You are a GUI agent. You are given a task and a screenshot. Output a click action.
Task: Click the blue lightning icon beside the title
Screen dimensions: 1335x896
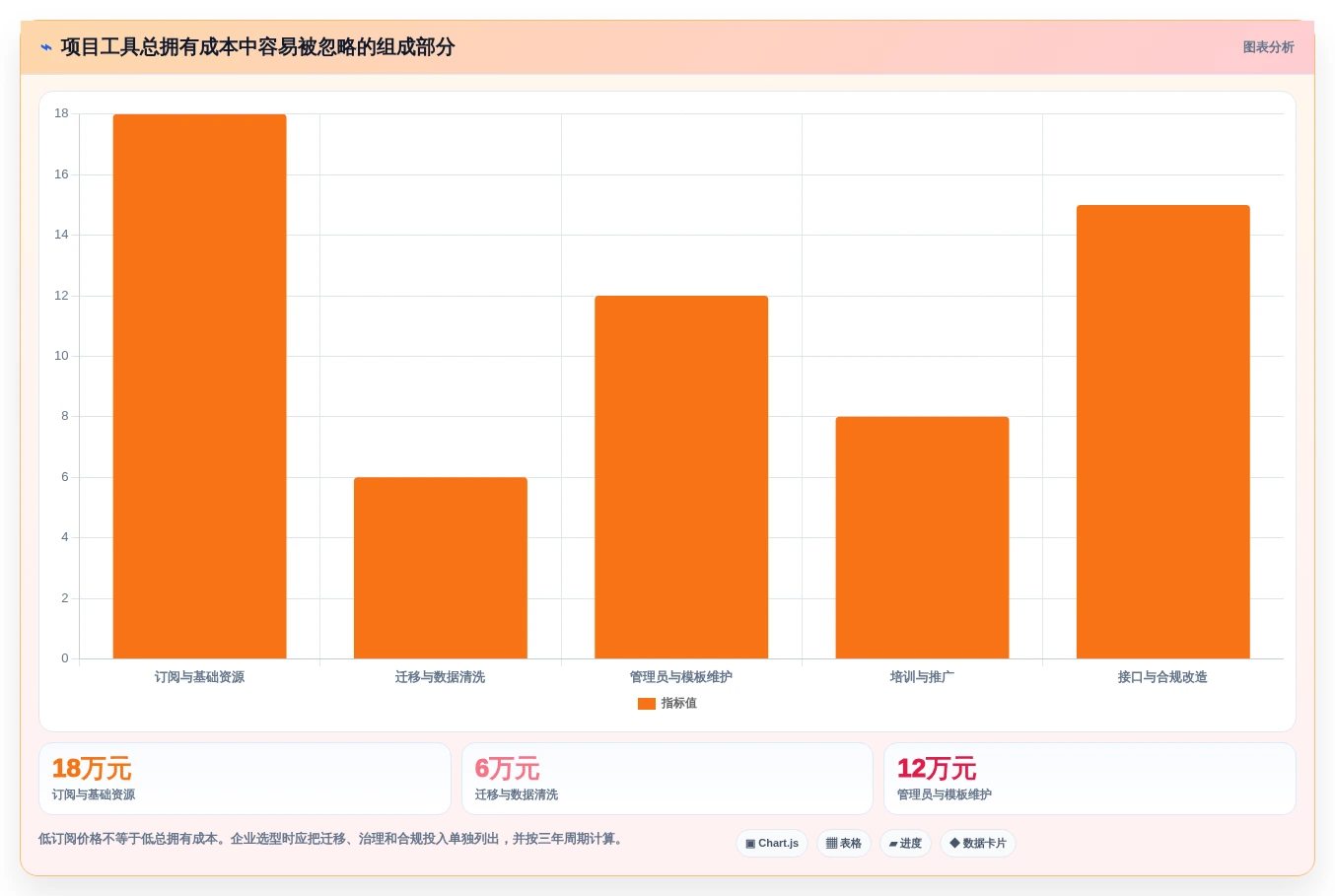[46, 47]
